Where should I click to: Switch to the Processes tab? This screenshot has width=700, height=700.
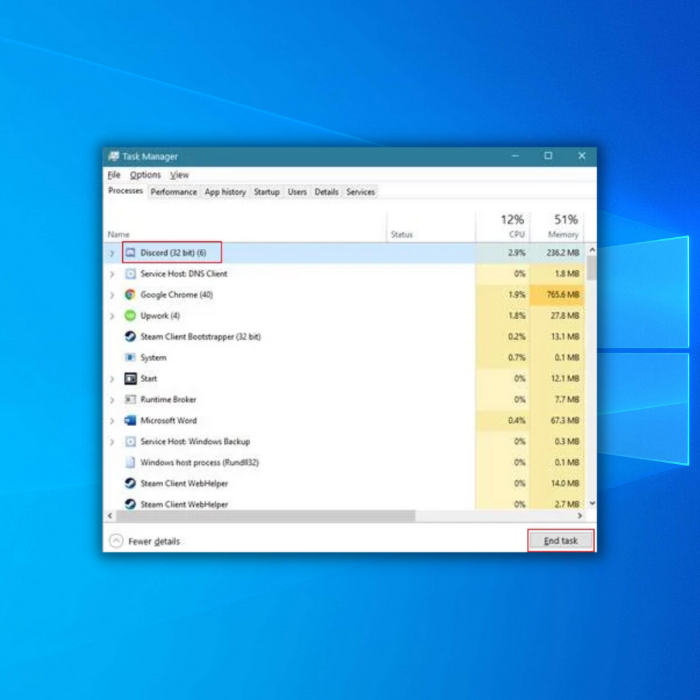[125, 191]
